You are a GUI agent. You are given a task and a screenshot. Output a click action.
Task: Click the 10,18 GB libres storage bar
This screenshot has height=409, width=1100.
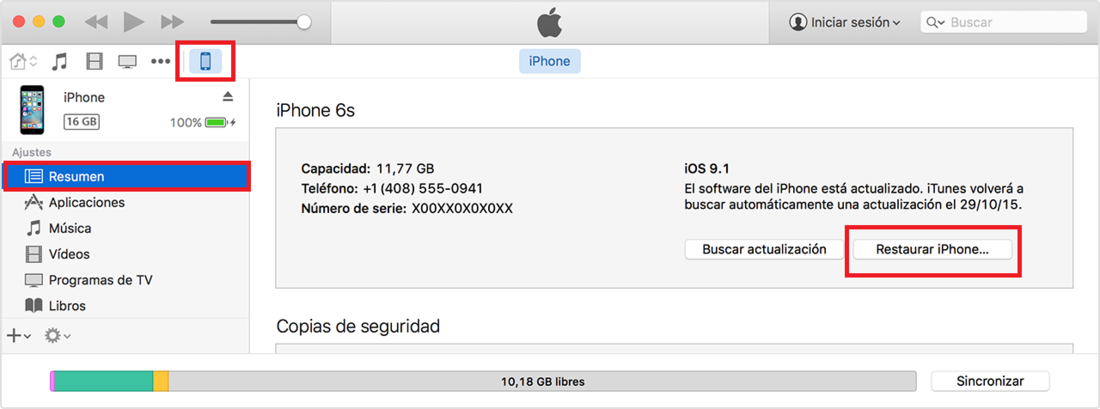[x=542, y=382]
